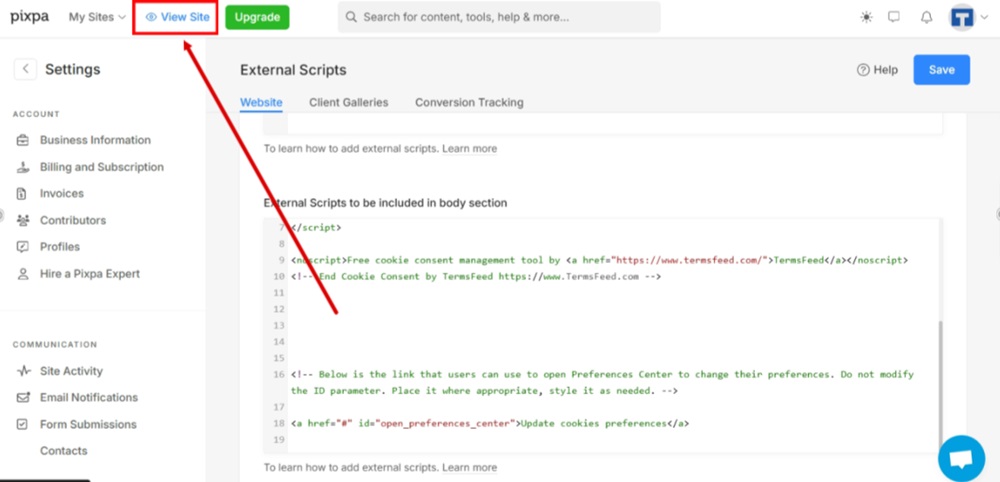This screenshot has width=1000, height=482.
Task: Click the Form Submissions checkbox icon
Action: [x=22, y=424]
